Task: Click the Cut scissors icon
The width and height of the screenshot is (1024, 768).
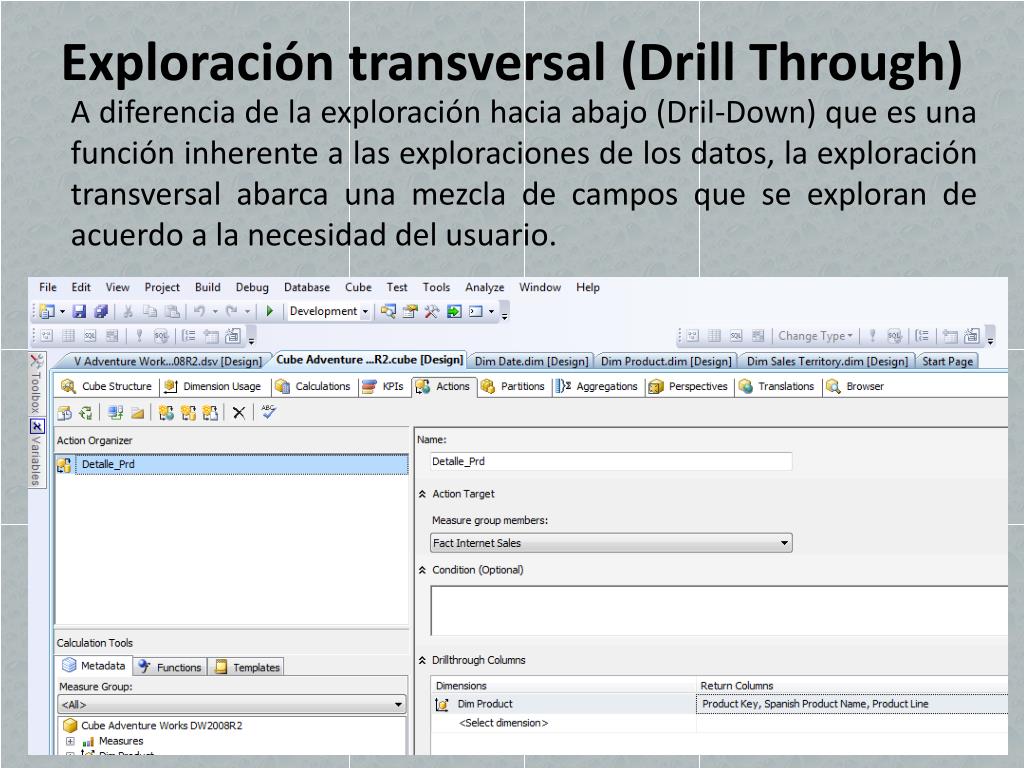Action: (x=128, y=312)
